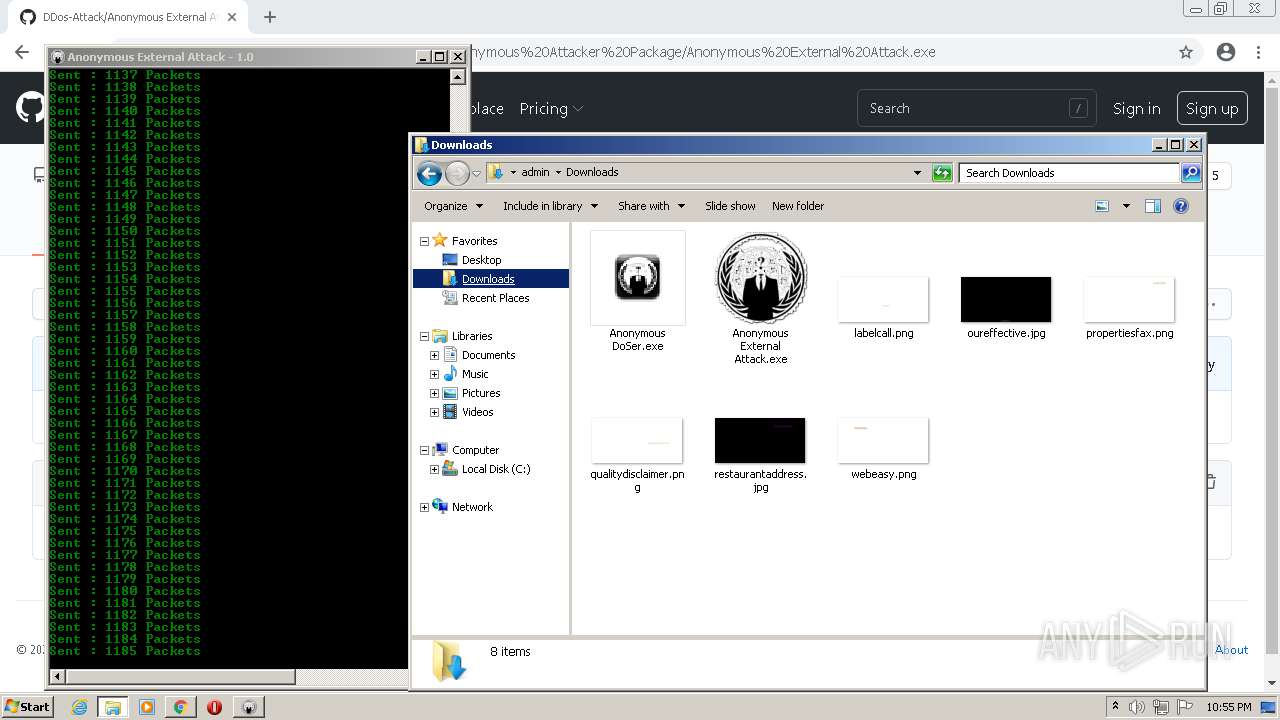Click the attack window scroll left arrow
The height and width of the screenshot is (720, 1280).
pos(57,677)
